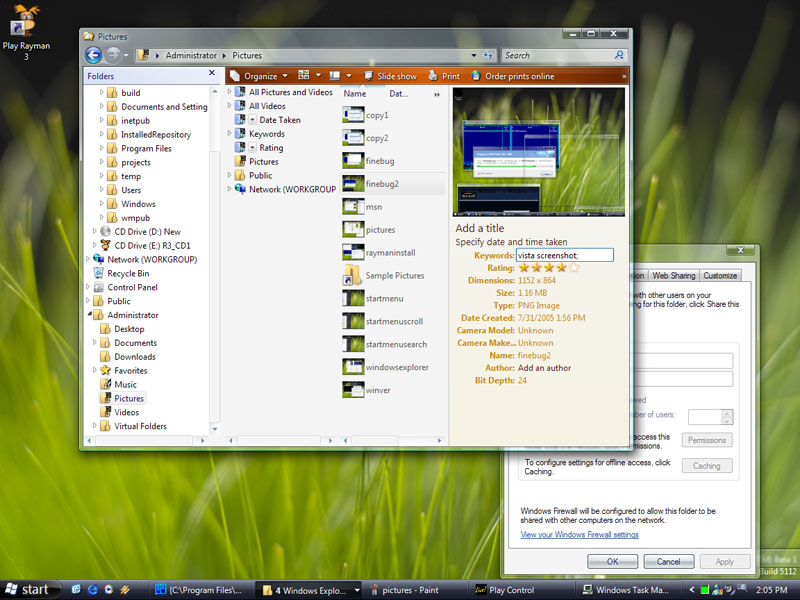This screenshot has height=600, width=800.
Task: Click Add an author field
Action: [544, 368]
